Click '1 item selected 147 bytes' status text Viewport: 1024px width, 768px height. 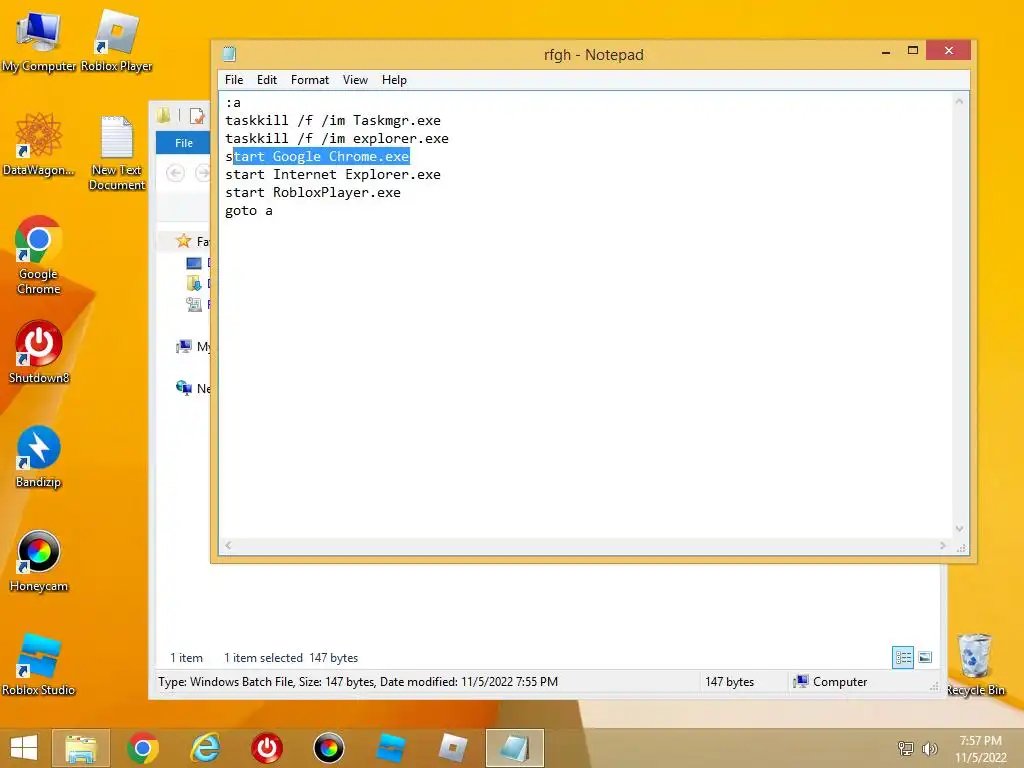(291, 658)
